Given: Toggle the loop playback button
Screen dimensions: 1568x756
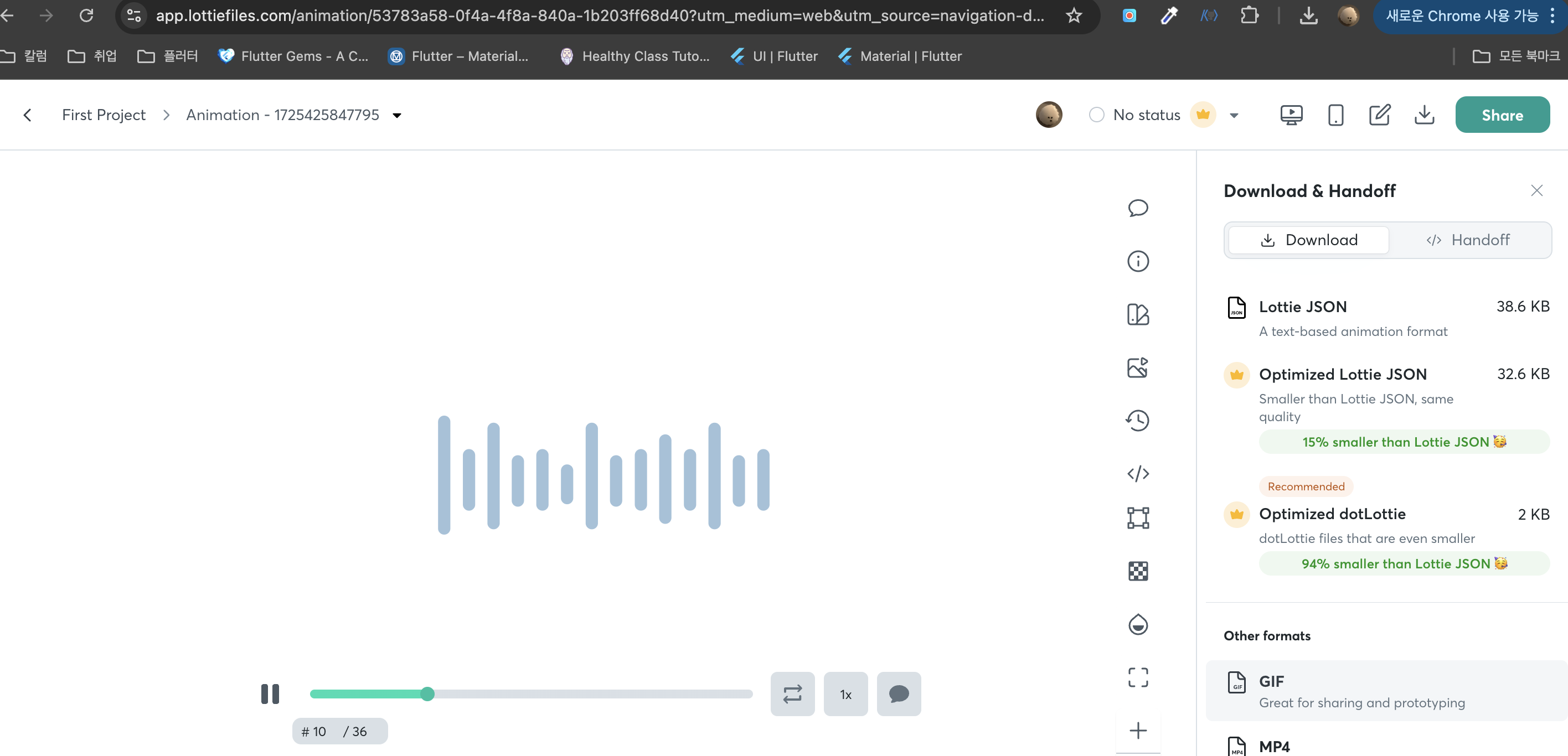Looking at the screenshot, I should 792,694.
